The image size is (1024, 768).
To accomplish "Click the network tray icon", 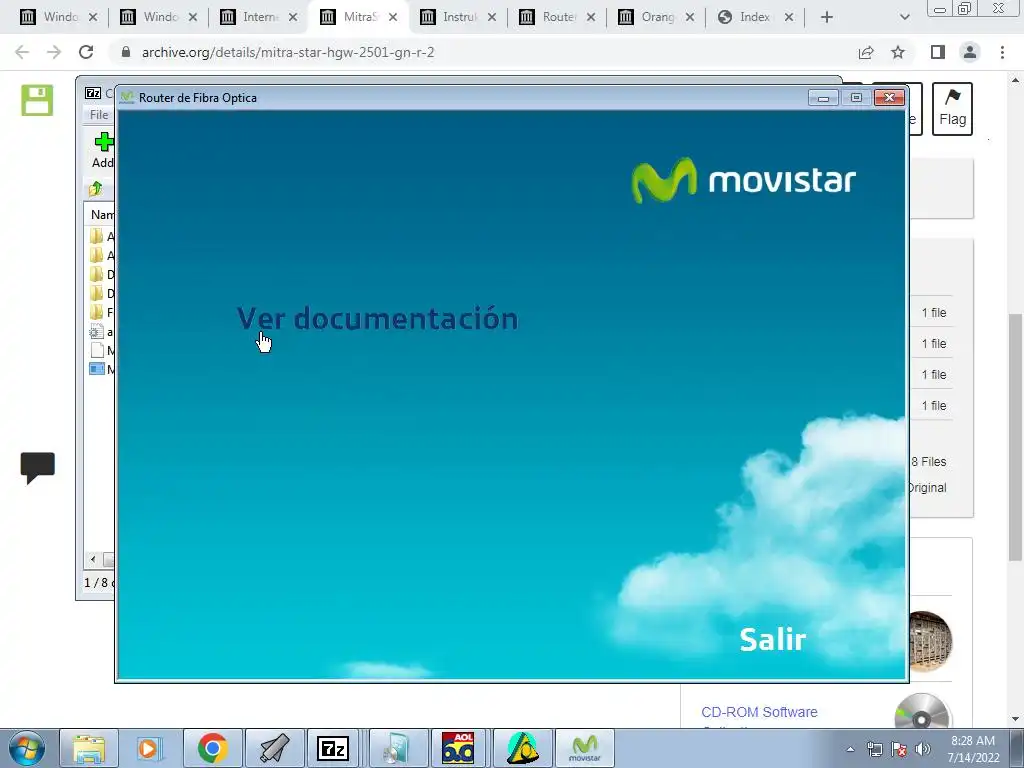I will (874, 750).
